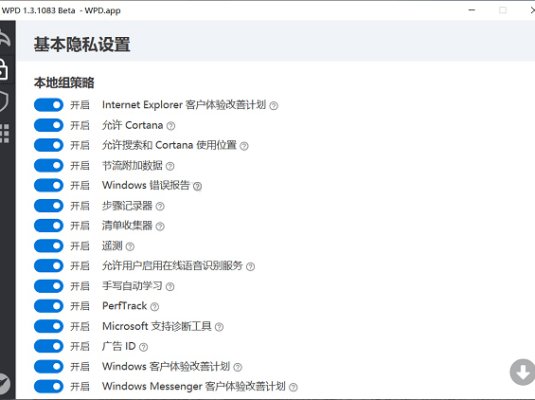
Task: Show help for 允许搜索和 Cortana 使用位置
Action: click(244, 146)
